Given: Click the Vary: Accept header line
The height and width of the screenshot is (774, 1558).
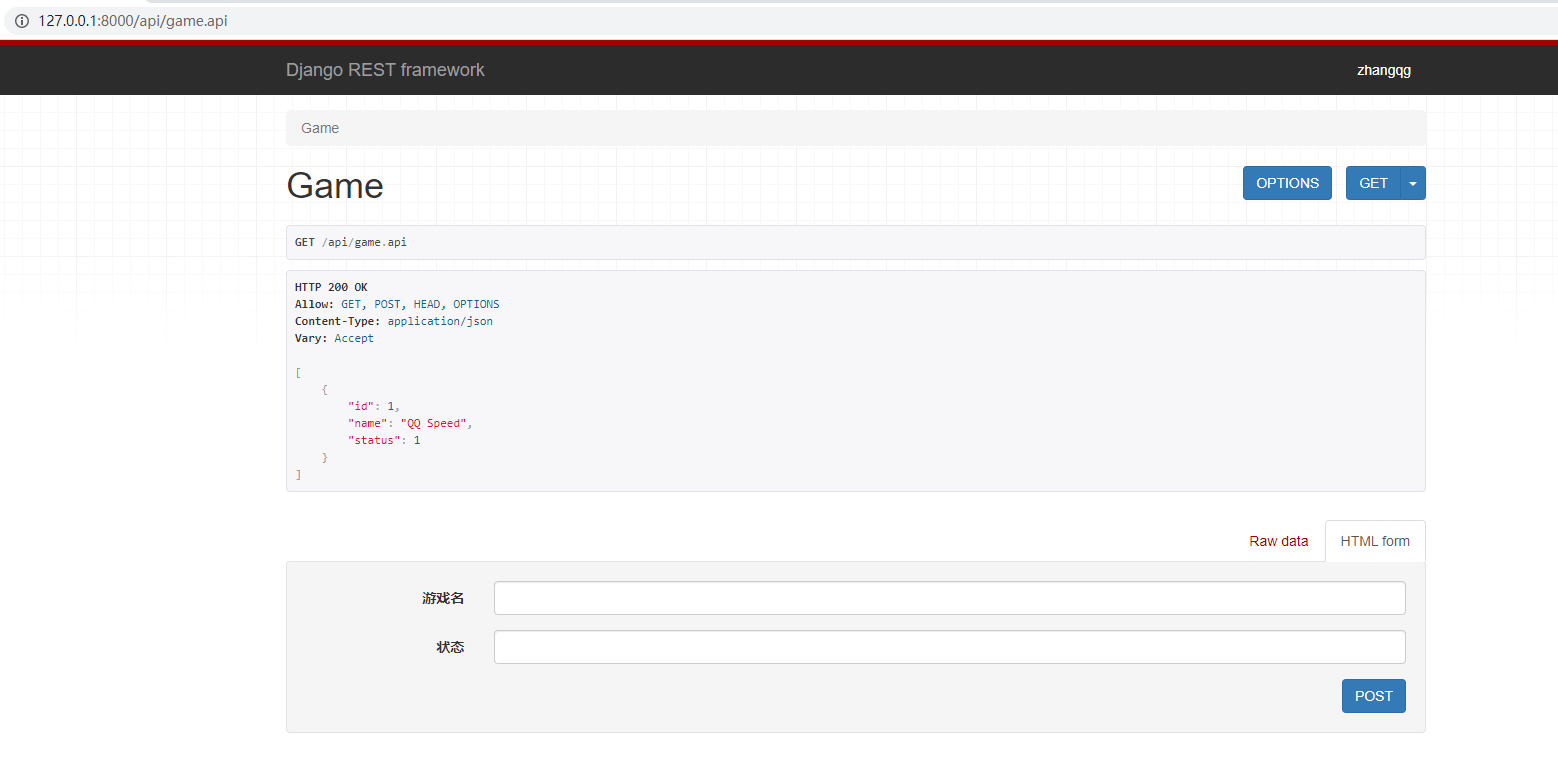Looking at the screenshot, I should [334, 338].
